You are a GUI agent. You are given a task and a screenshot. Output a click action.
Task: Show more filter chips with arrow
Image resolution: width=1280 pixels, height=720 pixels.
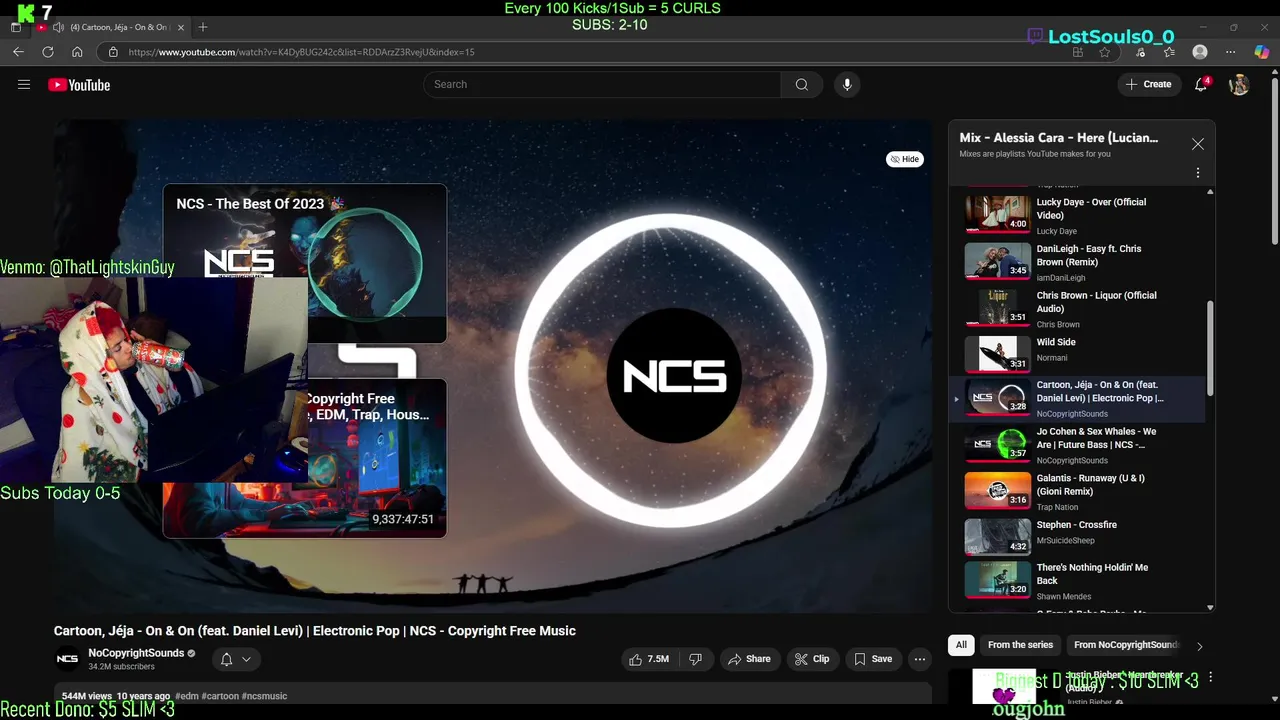(x=1200, y=646)
